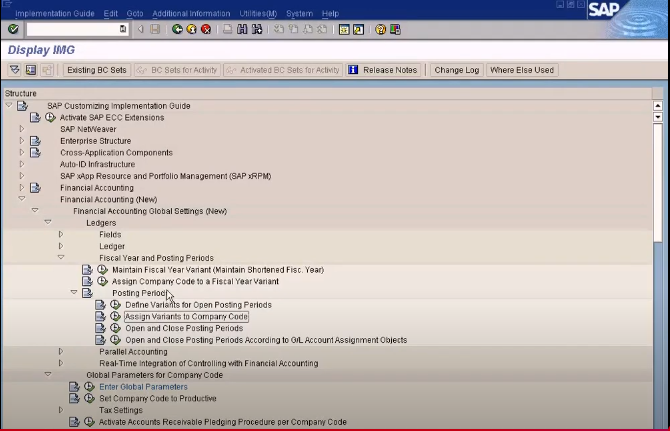Open the Additional Information menu

pos(191,14)
